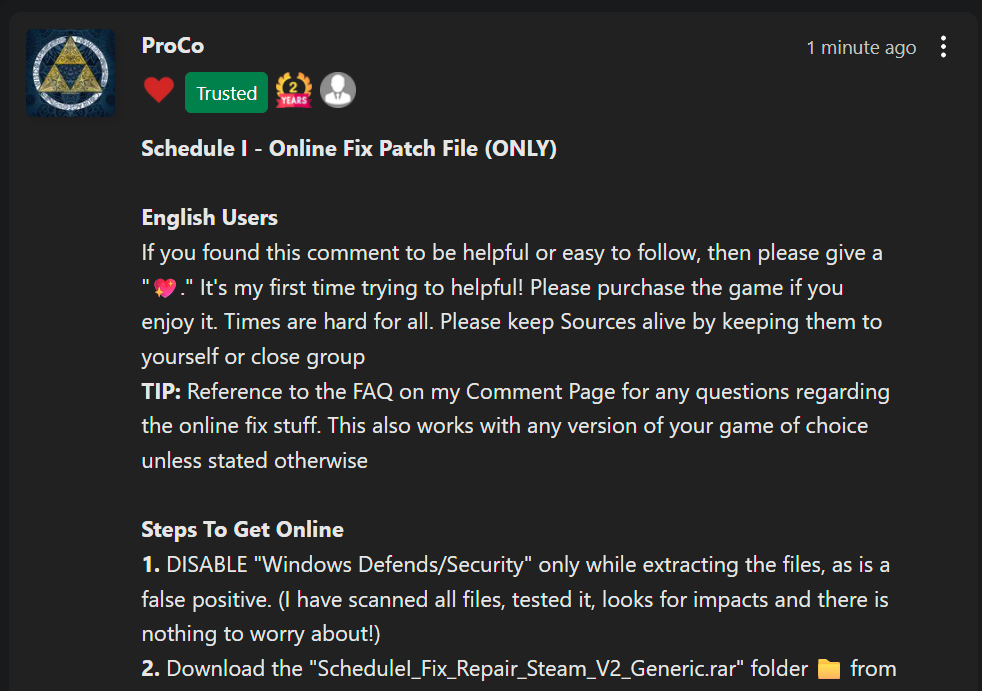Click the step '2.' number marker
This screenshot has width=982, height=691.
151,669
